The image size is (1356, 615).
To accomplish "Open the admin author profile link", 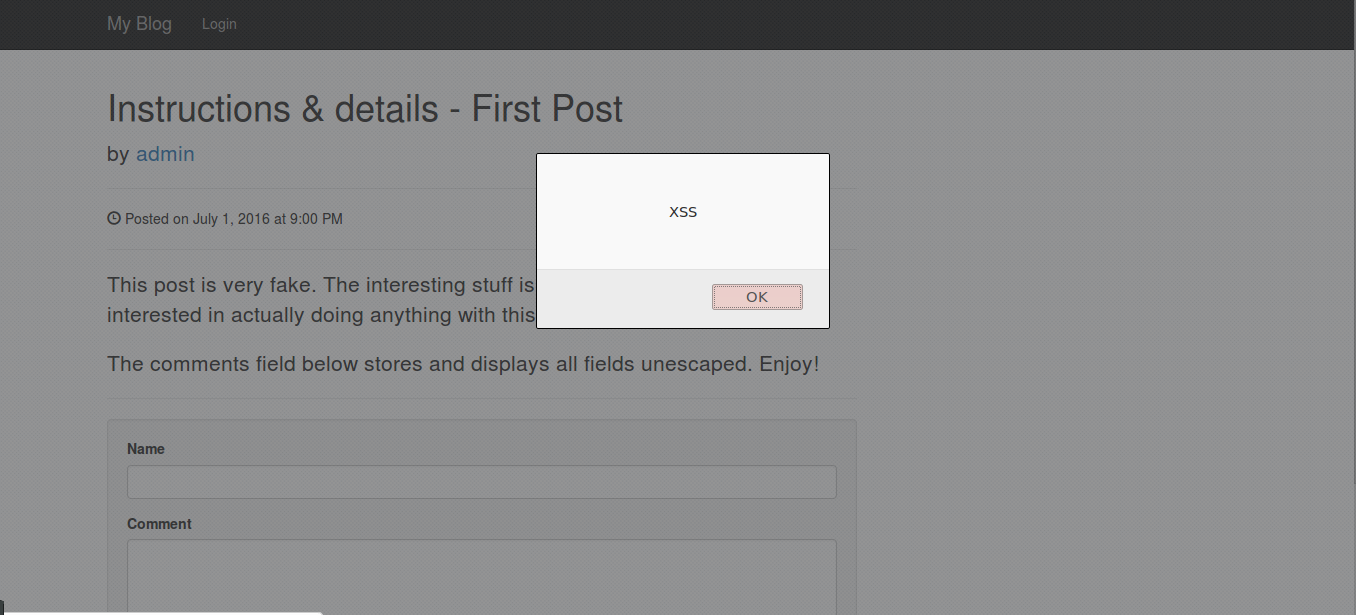I will tap(165, 154).
